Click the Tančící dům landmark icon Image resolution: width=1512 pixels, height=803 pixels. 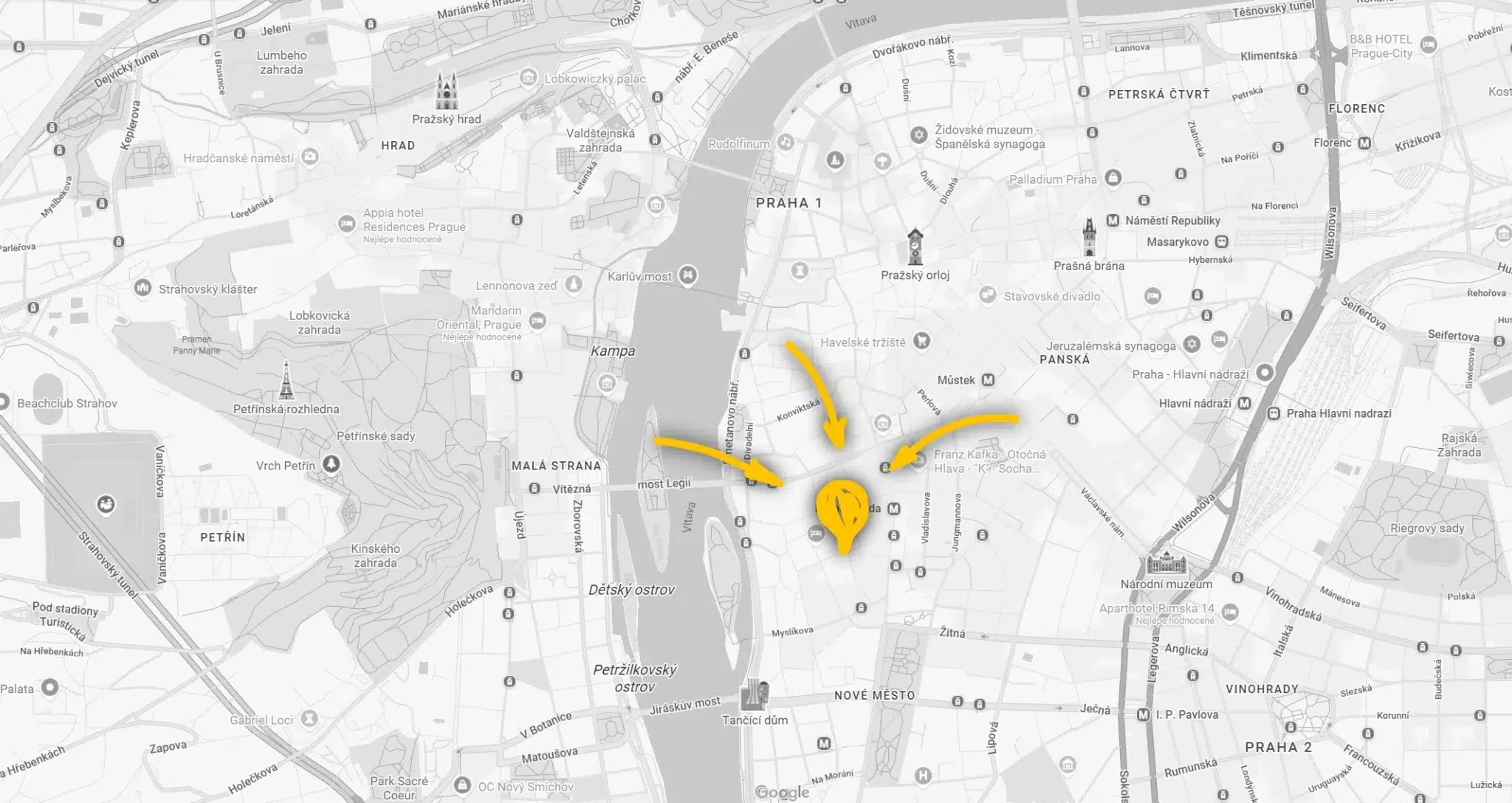click(x=755, y=695)
